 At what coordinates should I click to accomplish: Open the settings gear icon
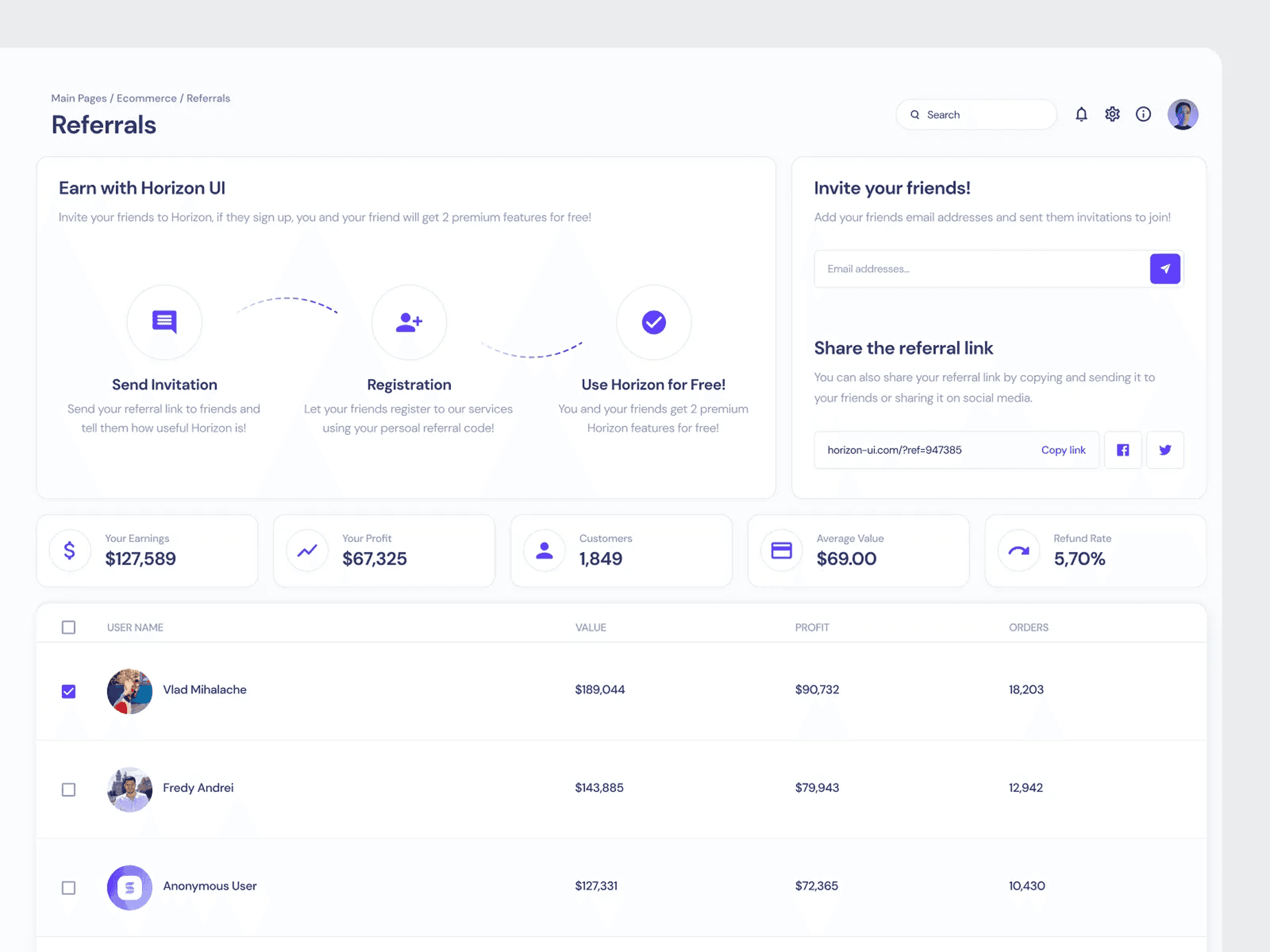(1112, 114)
